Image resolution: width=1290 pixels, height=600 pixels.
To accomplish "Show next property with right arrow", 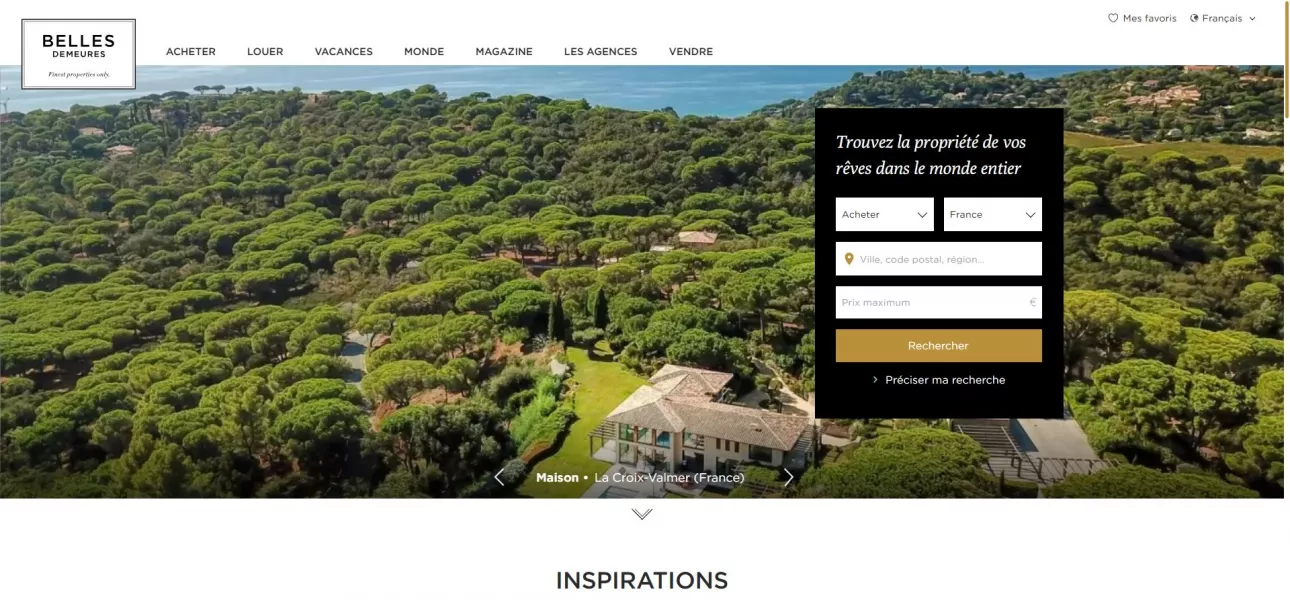I will coord(788,477).
